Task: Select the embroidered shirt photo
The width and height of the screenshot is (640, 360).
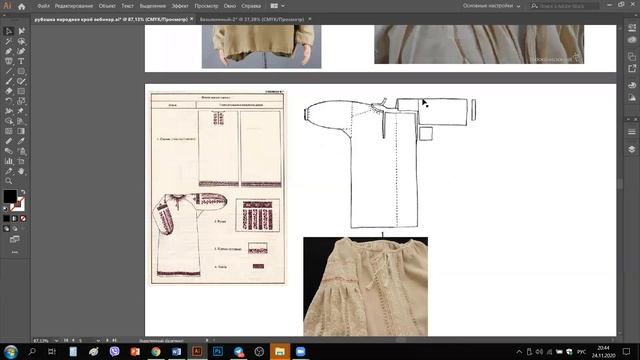Action: coord(365,286)
